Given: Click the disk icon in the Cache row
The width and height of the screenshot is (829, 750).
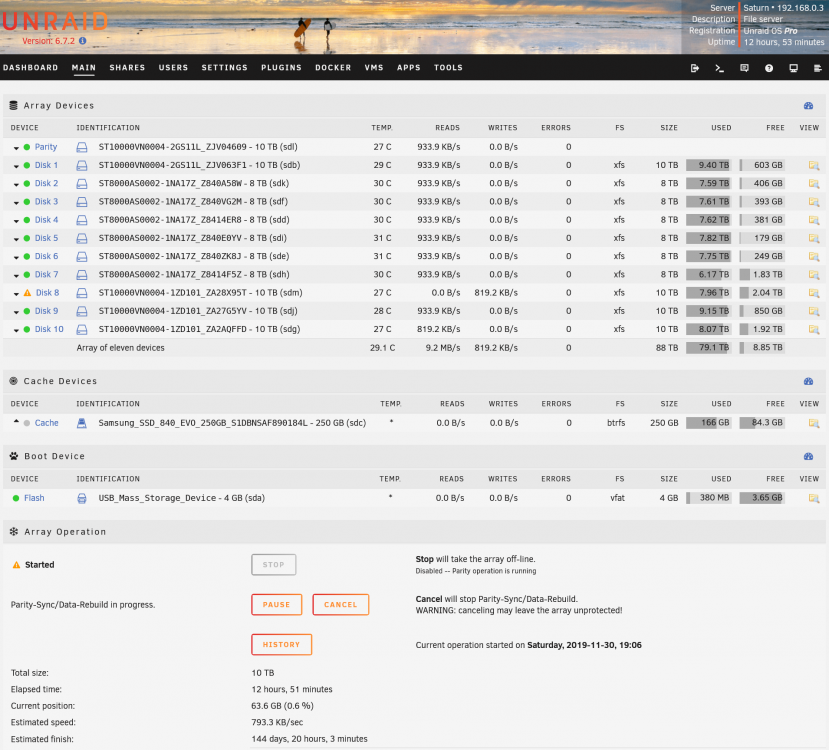Looking at the screenshot, I should point(81,423).
